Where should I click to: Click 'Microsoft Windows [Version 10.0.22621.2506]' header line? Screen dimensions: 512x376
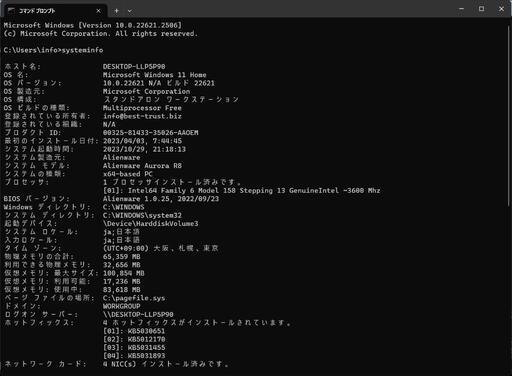(x=93, y=25)
